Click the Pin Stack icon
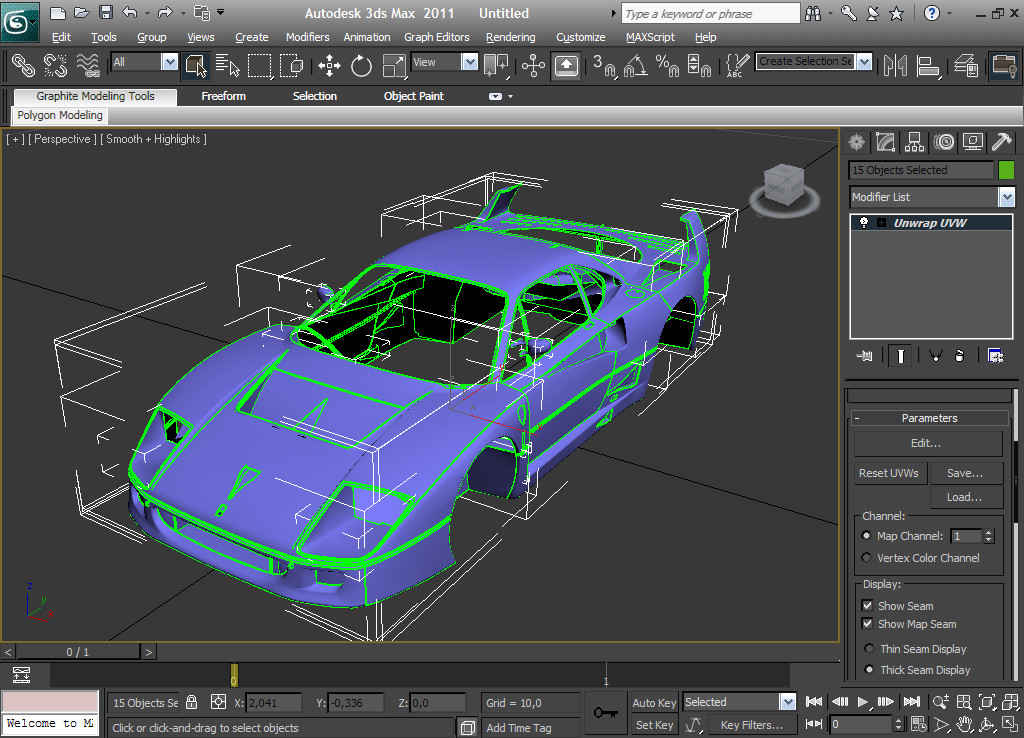1024x738 pixels. pos(866,356)
